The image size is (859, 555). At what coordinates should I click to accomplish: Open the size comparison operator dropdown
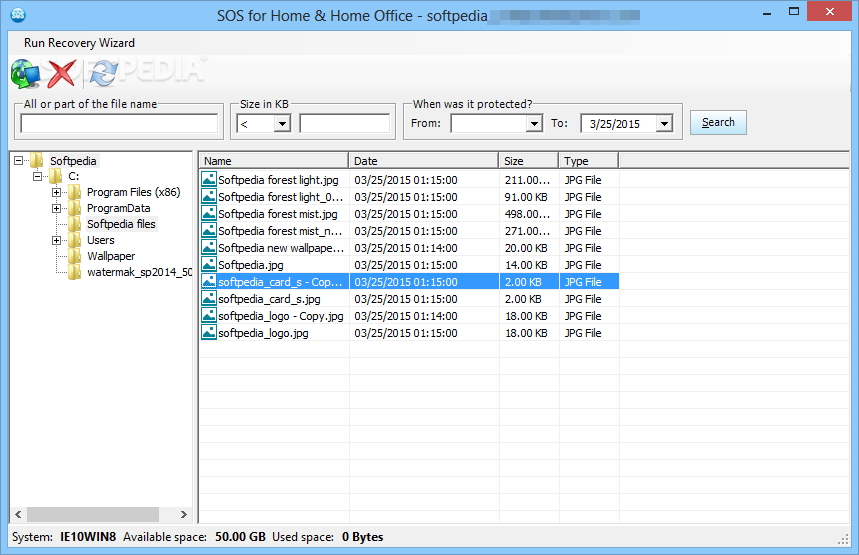282,123
